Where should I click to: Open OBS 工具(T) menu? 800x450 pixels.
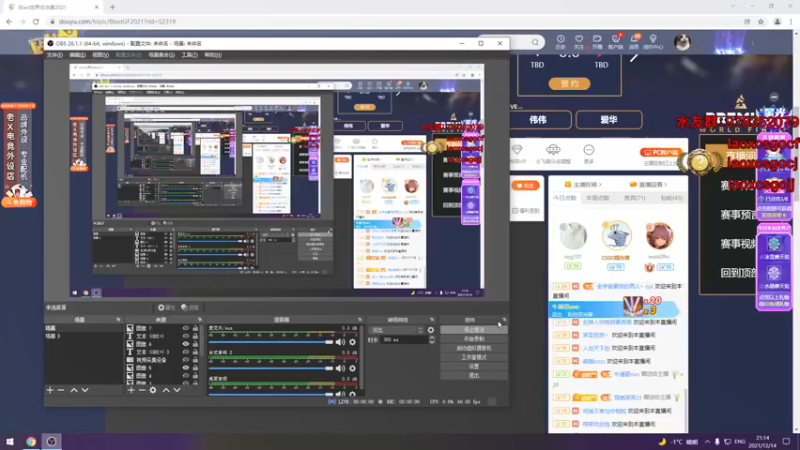point(189,55)
